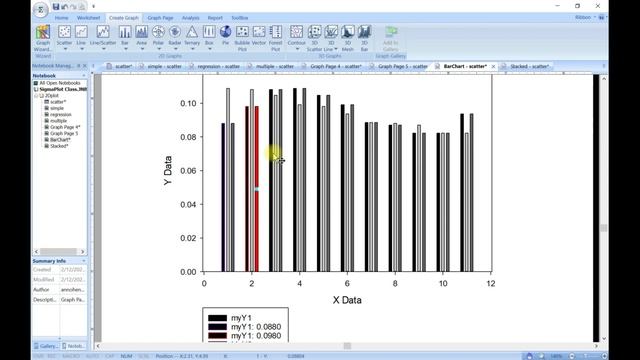Choose the Vector plot icon
This screenshot has width=640, height=360.
[x=259, y=32]
